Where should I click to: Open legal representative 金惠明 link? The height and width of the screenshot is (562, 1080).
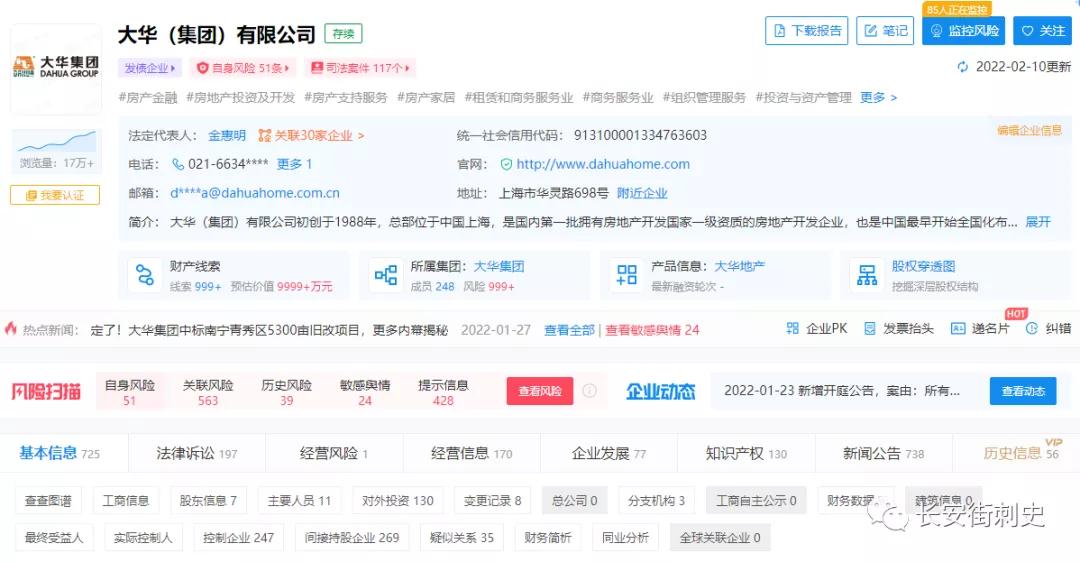(227, 136)
